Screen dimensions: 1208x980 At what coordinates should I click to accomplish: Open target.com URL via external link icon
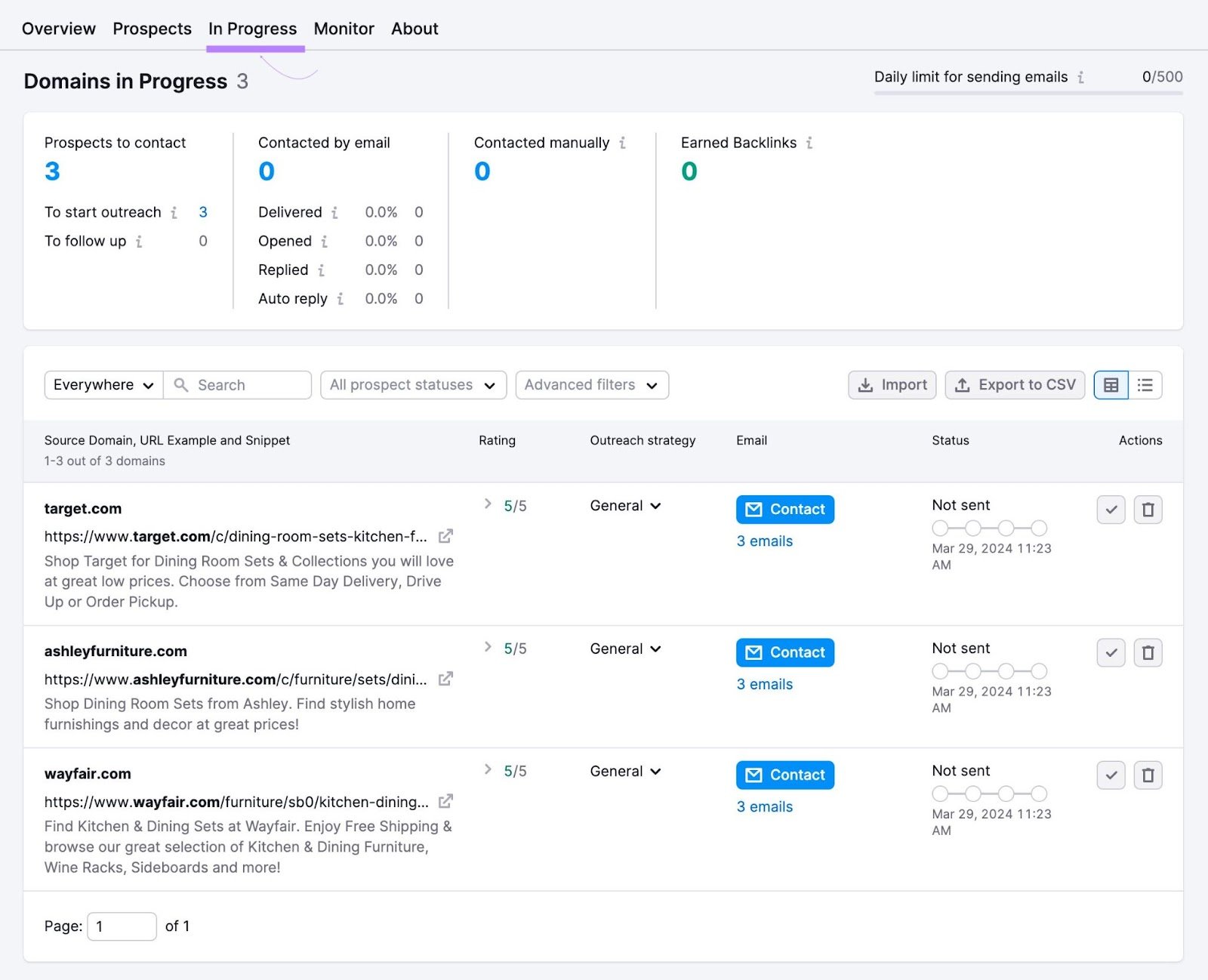click(x=445, y=536)
